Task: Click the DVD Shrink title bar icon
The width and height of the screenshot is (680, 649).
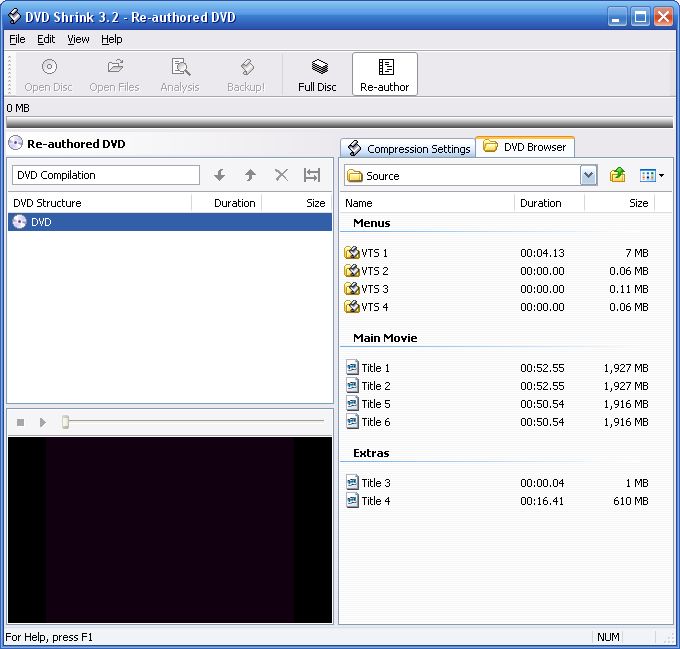Action: click(x=14, y=16)
